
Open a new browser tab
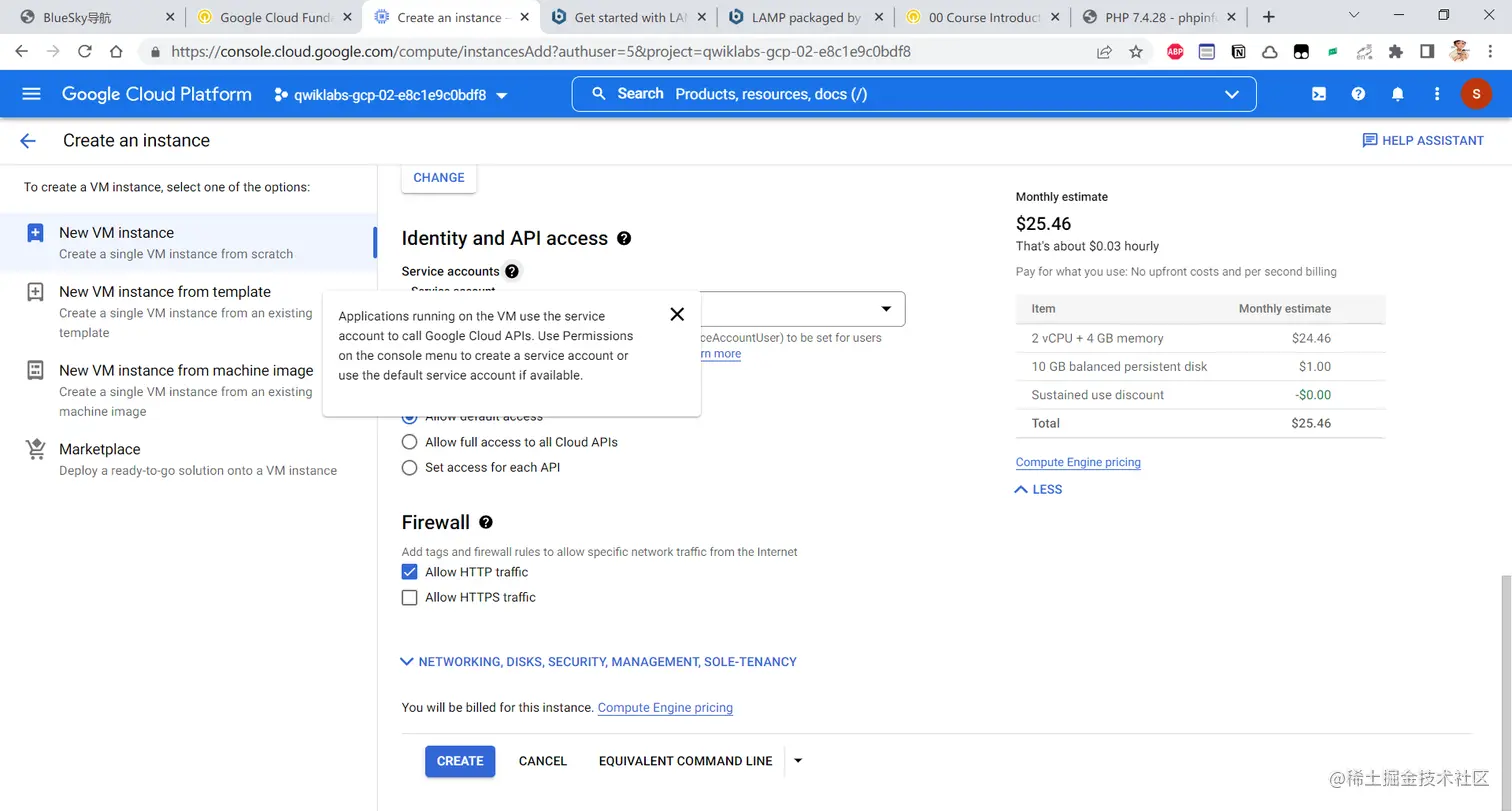pos(1269,17)
